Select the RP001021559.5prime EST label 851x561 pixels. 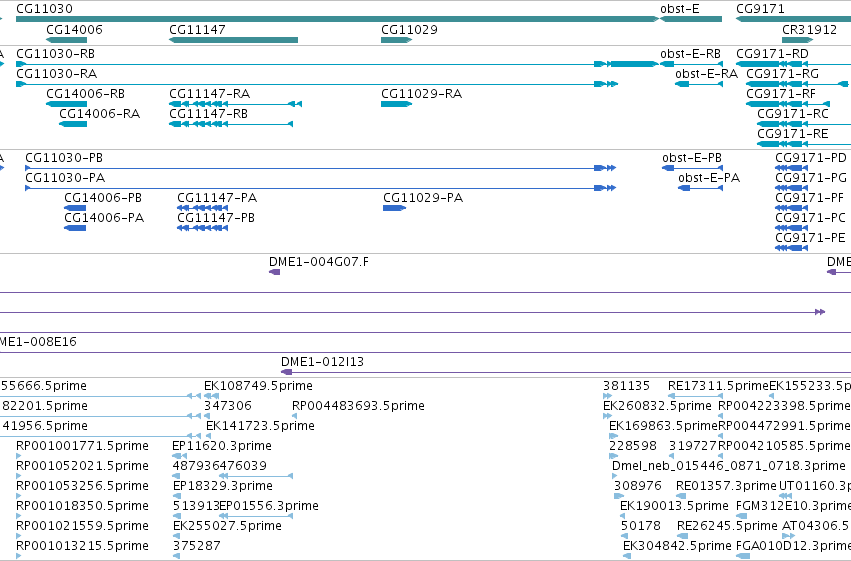click(x=82, y=526)
